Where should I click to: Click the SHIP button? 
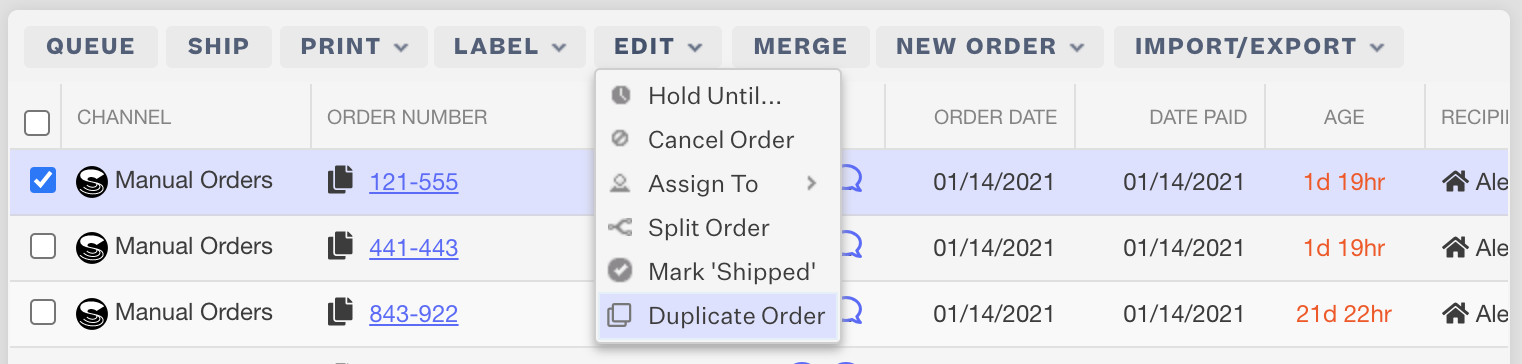point(219,46)
